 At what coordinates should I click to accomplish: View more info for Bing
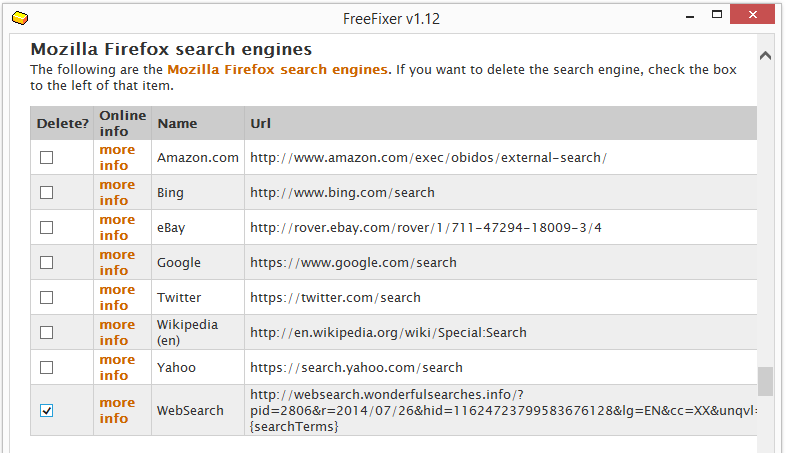click(117, 192)
